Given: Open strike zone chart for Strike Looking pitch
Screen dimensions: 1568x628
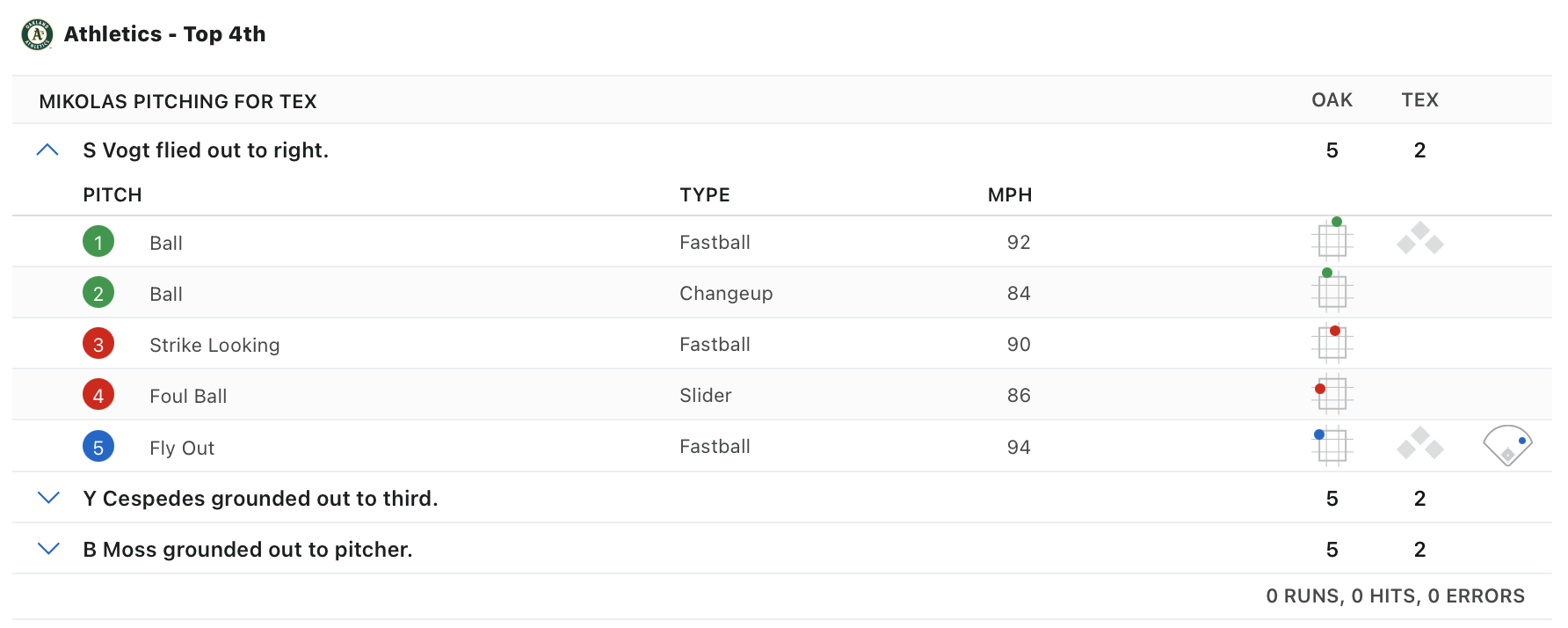Looking at the screenshot, I should (x=1332, y=342).
